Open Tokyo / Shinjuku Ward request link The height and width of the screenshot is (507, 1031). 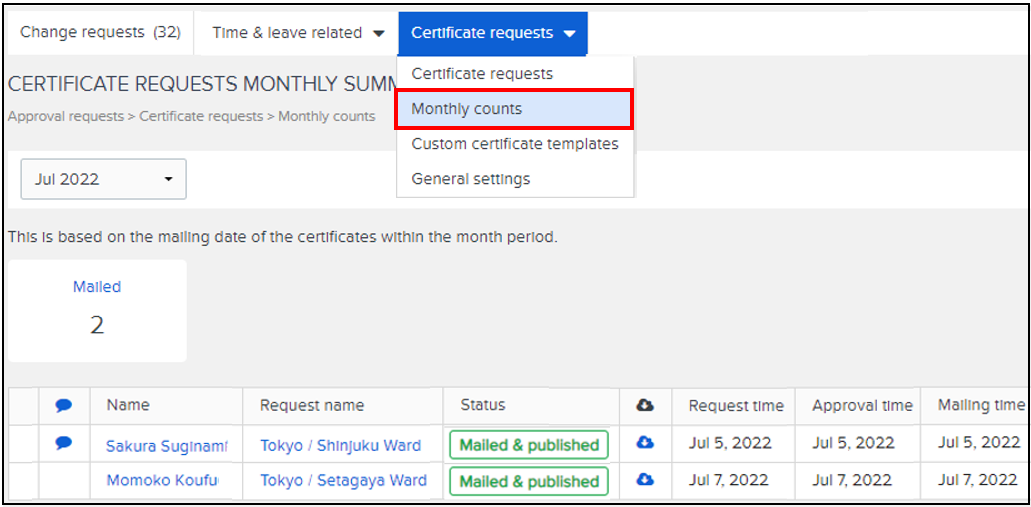click(x=340, y=446)
